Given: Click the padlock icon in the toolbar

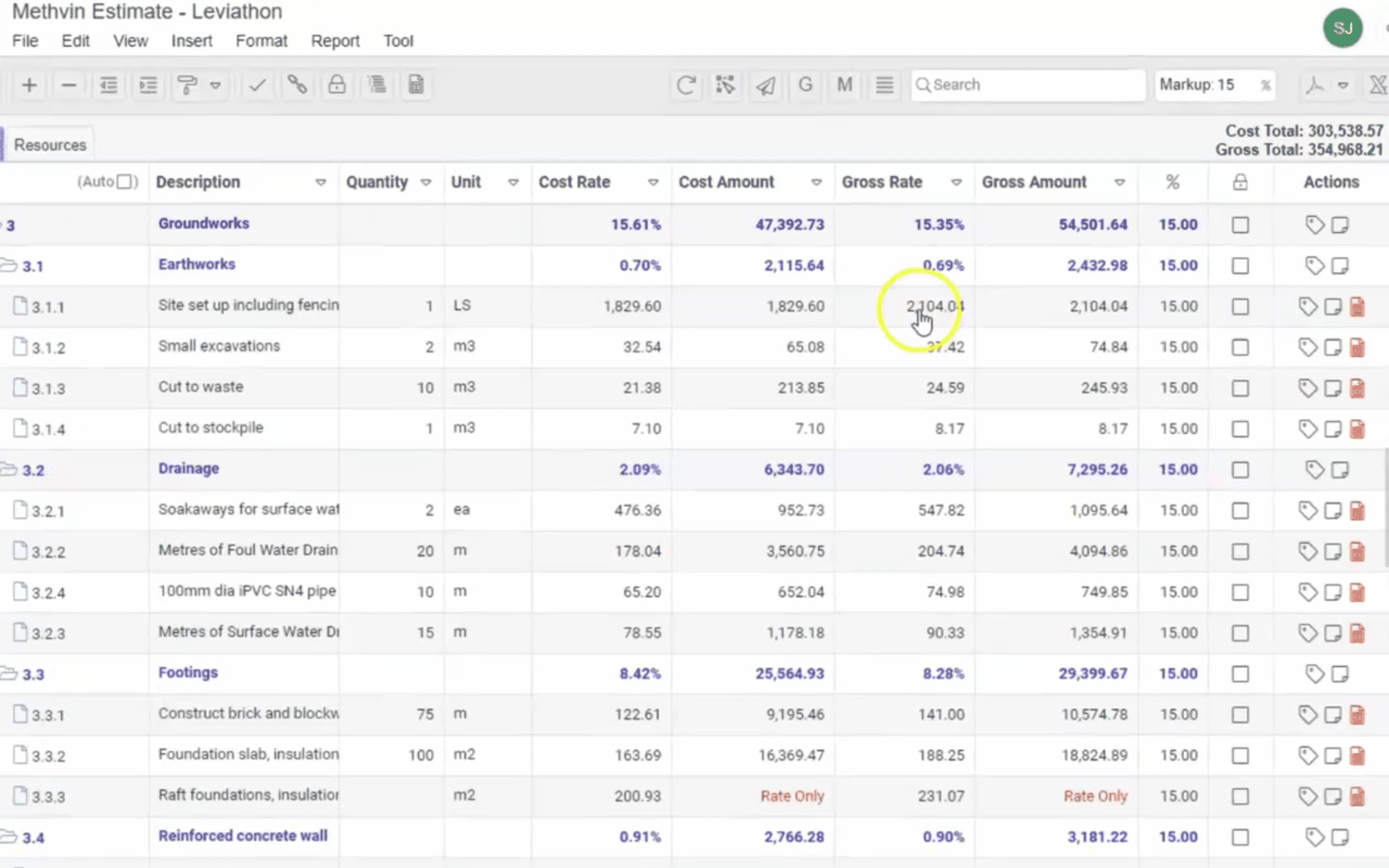Looking at the screenshot, I should (x=337, y=85).
